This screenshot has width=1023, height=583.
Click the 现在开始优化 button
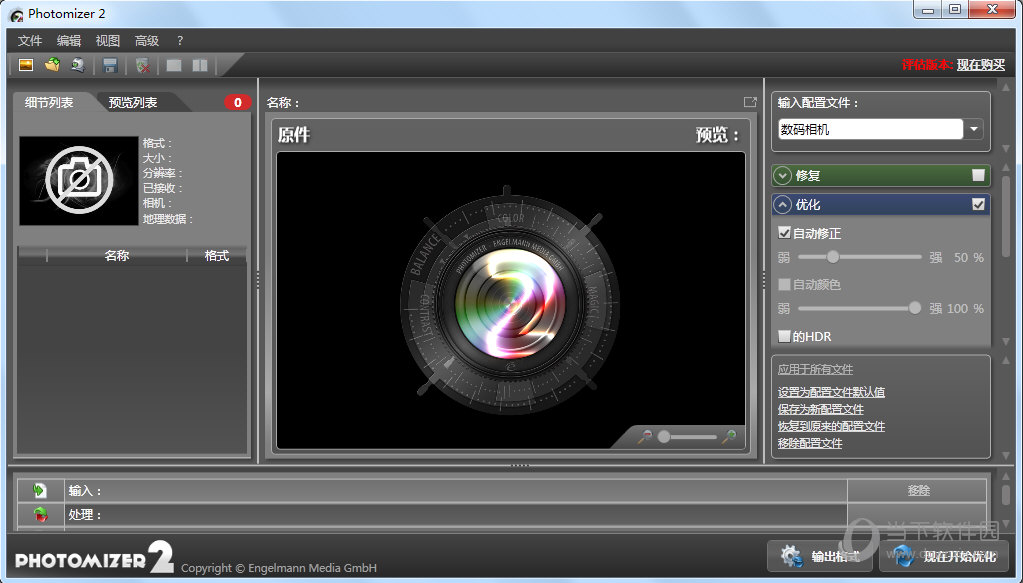[945, 556]
